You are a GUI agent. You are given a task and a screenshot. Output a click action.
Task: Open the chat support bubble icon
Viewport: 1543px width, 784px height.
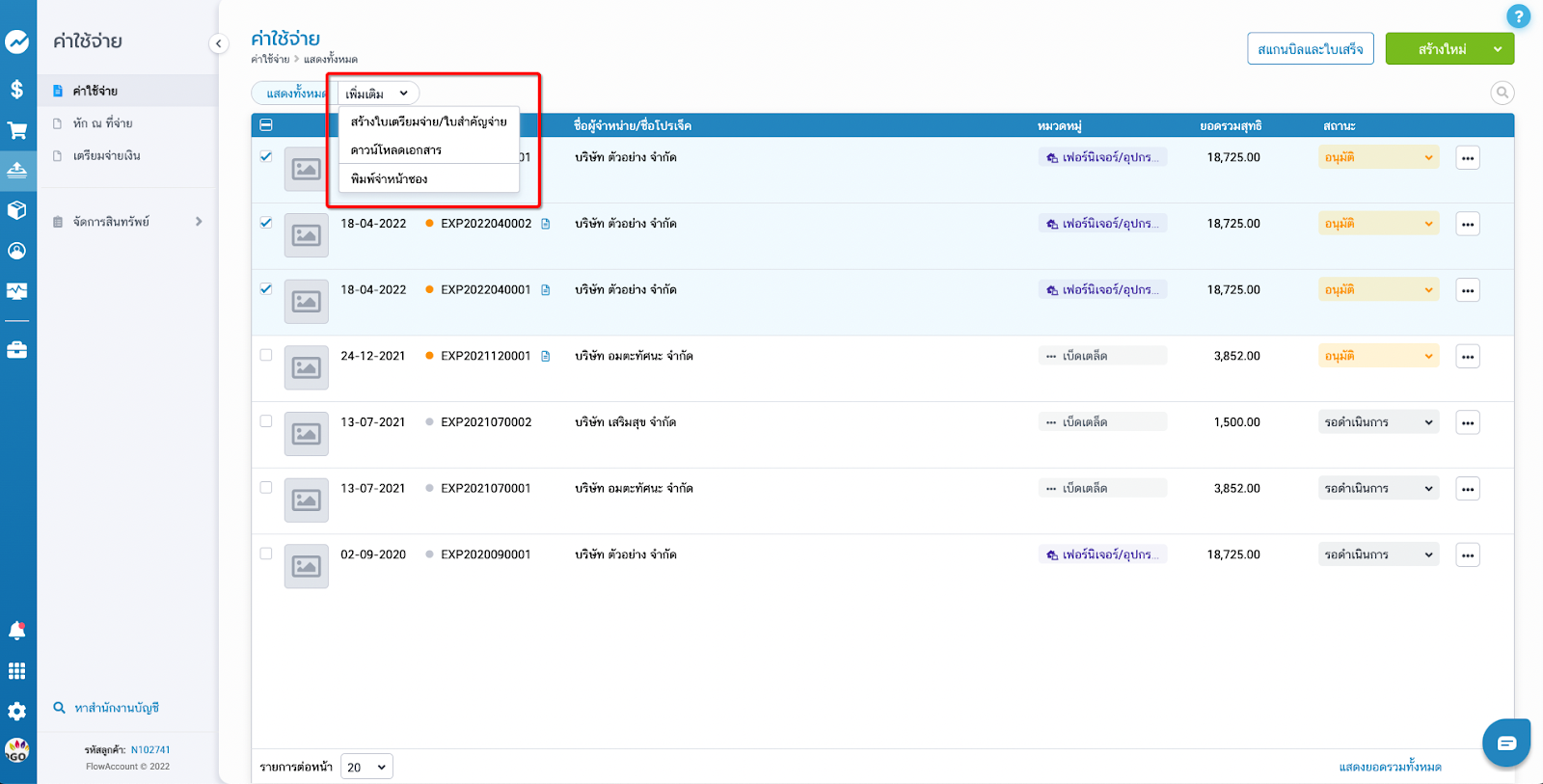tap(1506, 743)
